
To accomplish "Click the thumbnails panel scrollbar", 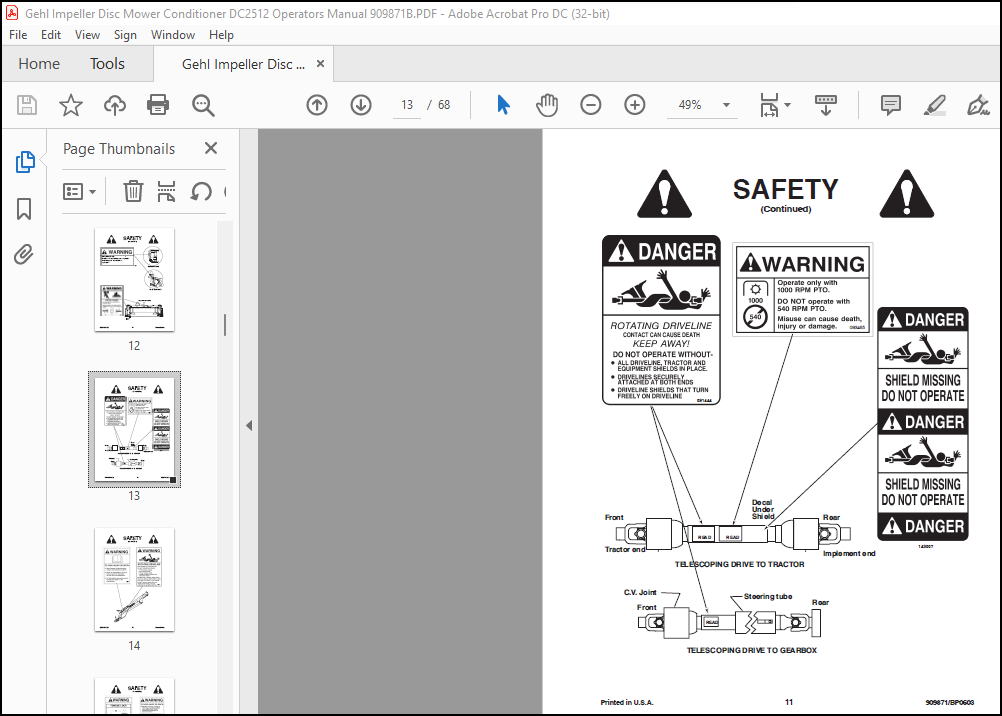I will click(x=225, y=325).
